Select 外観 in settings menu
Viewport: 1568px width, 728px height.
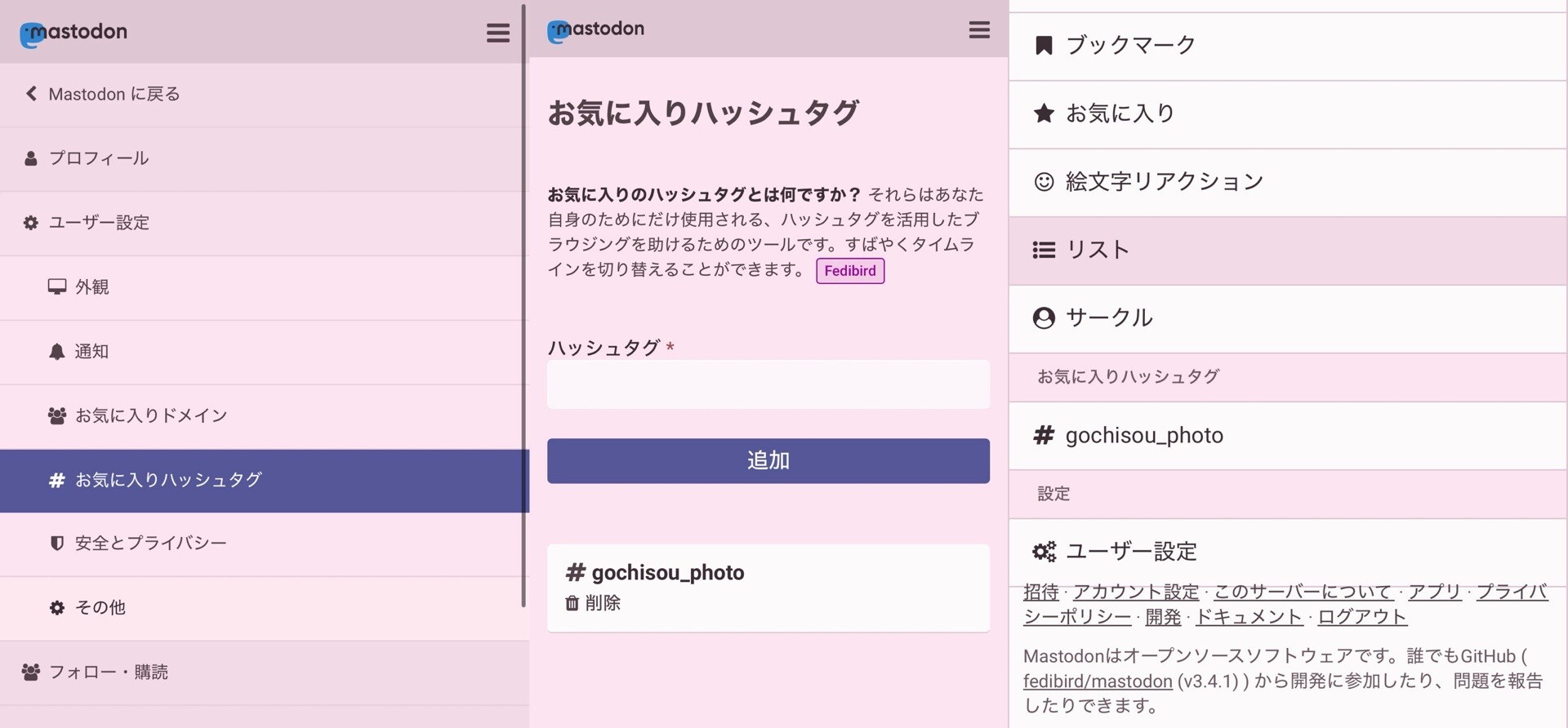click(91, 287)
